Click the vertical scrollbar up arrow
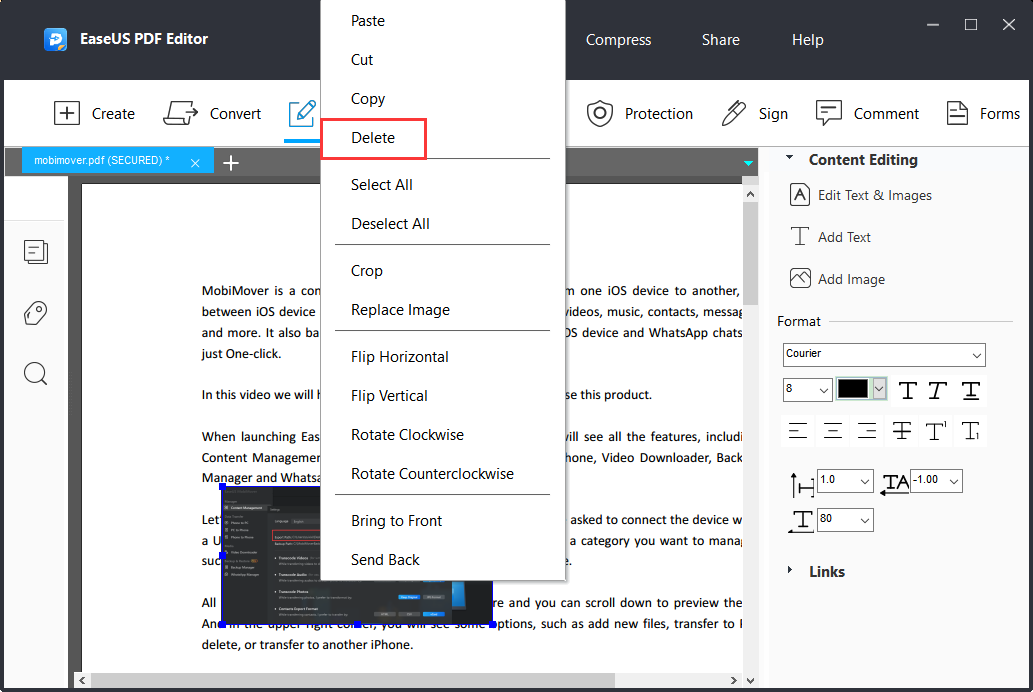The width and height of the screenshot is (1033, 692). coord(750,194)
